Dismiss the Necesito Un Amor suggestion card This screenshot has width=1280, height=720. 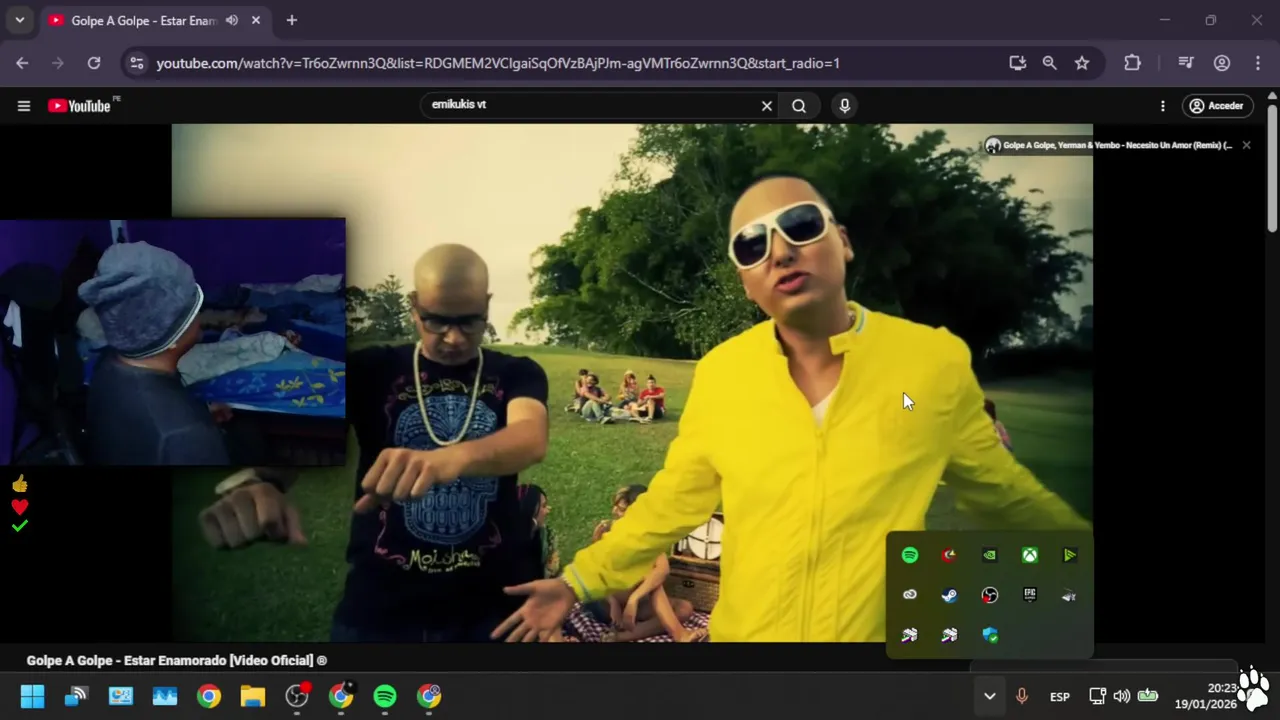[1246, 145]
